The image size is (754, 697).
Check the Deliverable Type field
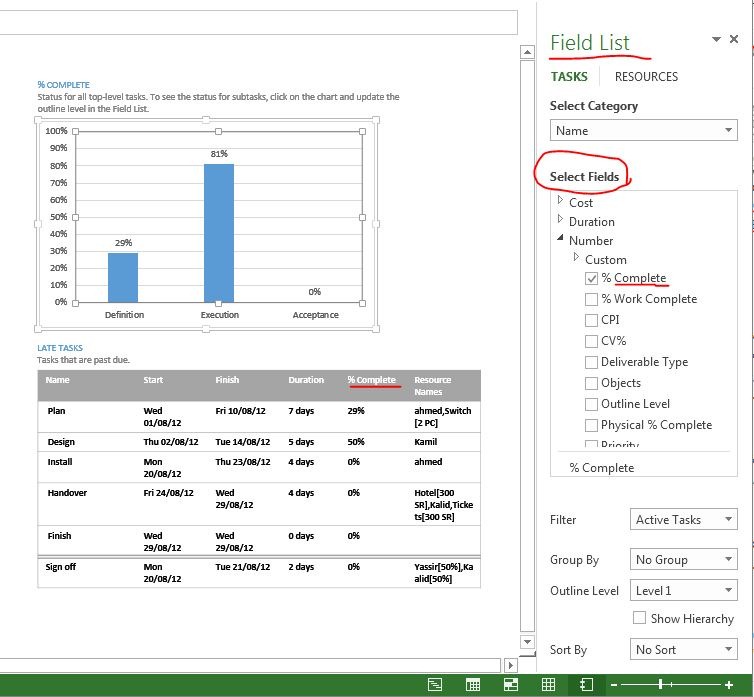[591, 362]
